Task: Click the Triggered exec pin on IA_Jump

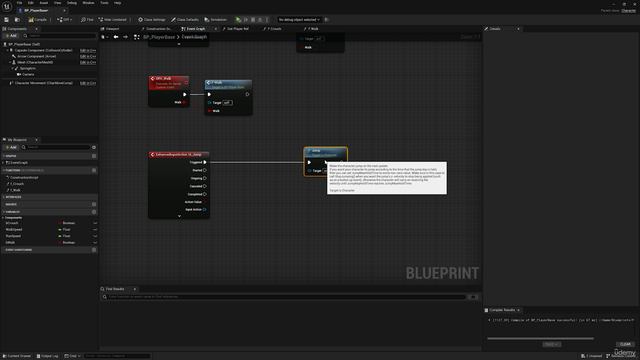Action: coord(205,162)
